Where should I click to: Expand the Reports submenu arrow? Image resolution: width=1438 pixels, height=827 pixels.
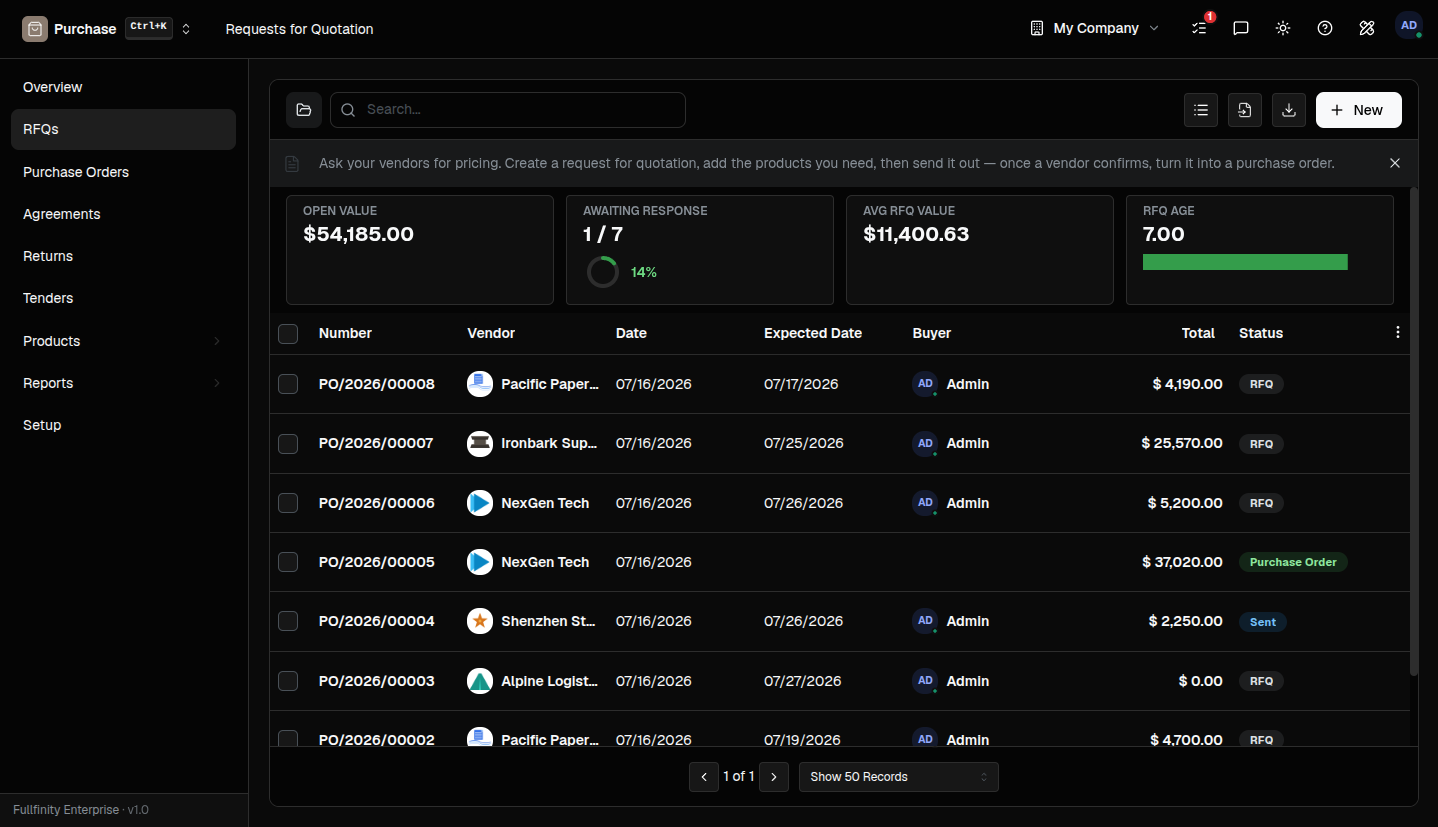click(217, 383)
